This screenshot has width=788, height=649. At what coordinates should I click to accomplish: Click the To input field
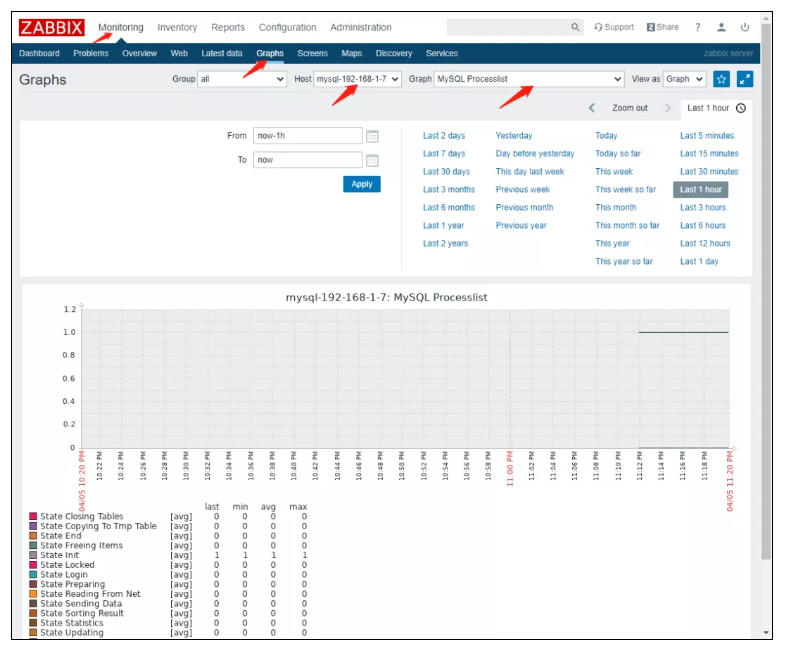click(x=308, y=160)
